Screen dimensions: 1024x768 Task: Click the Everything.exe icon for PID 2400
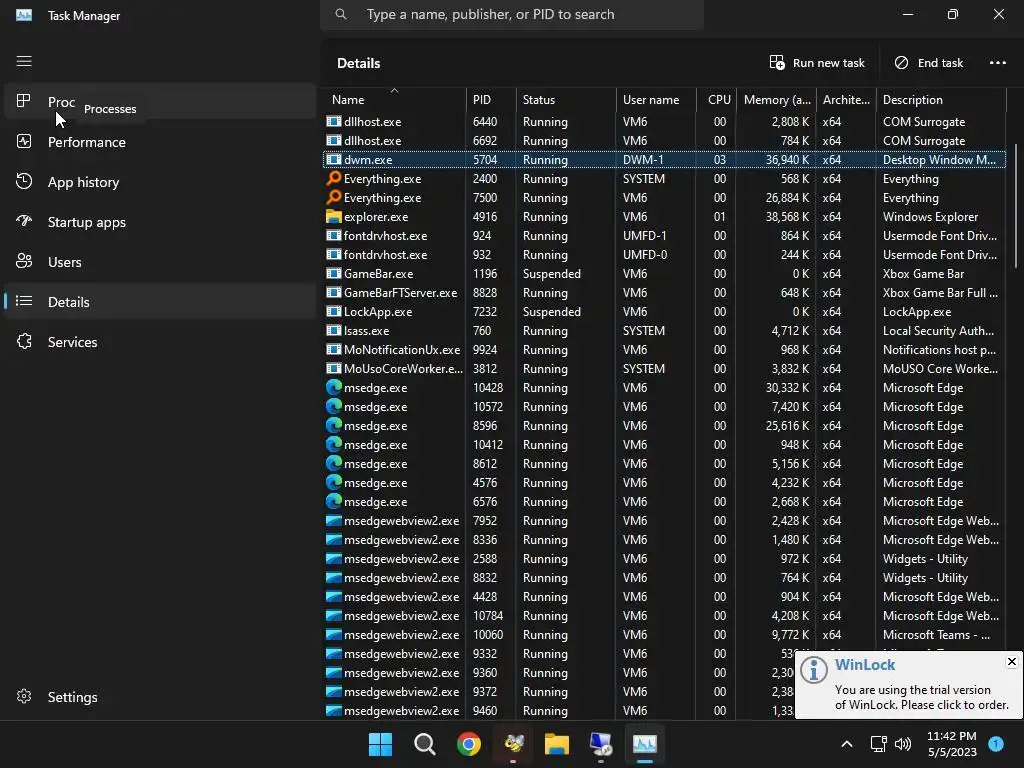coord(334,178)
